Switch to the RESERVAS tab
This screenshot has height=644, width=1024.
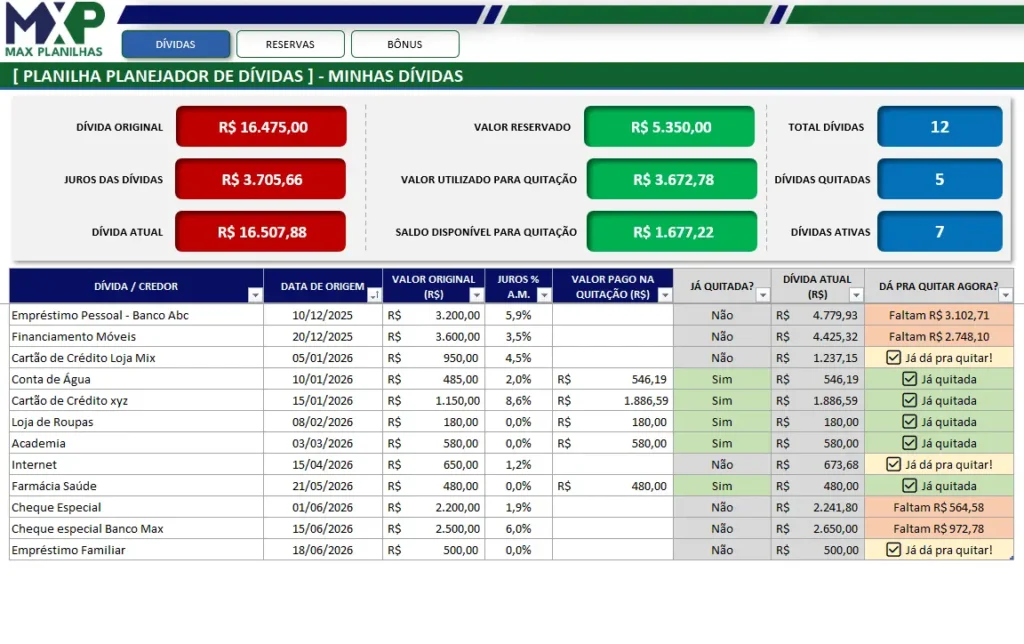[290, 44]
